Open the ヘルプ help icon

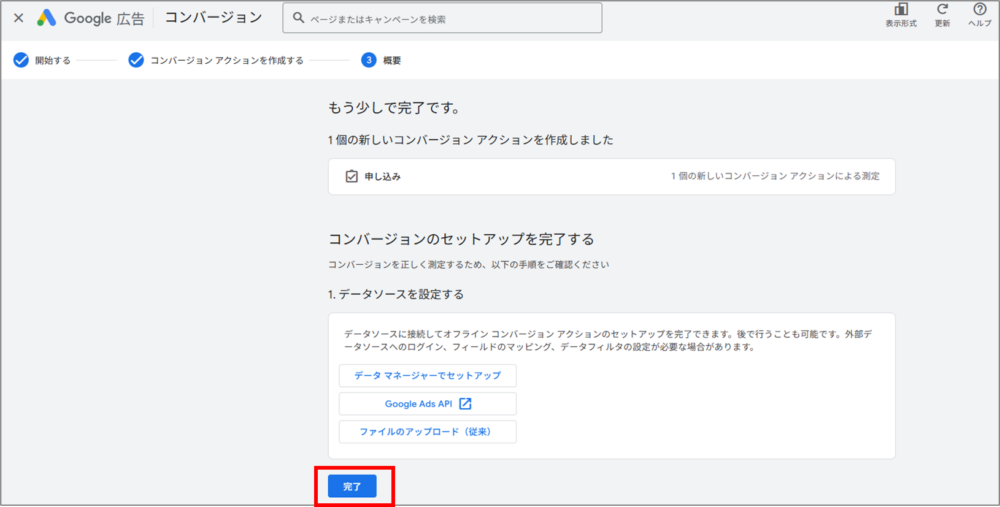click(x=980, y=10)
